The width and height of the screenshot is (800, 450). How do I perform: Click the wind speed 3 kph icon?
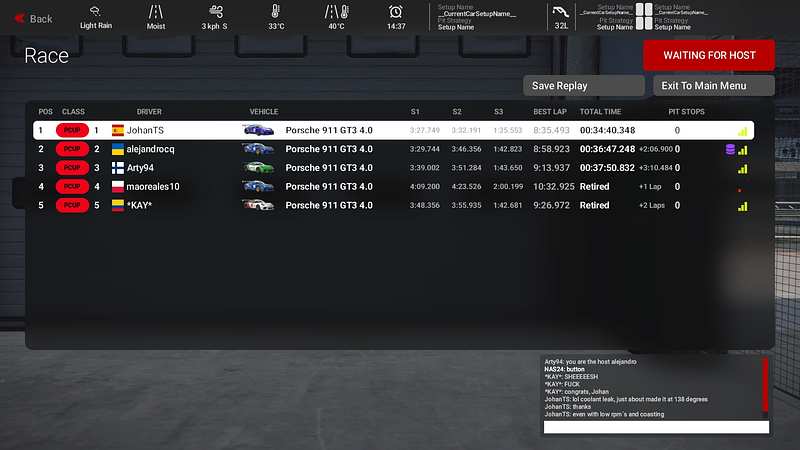(216, 11)
